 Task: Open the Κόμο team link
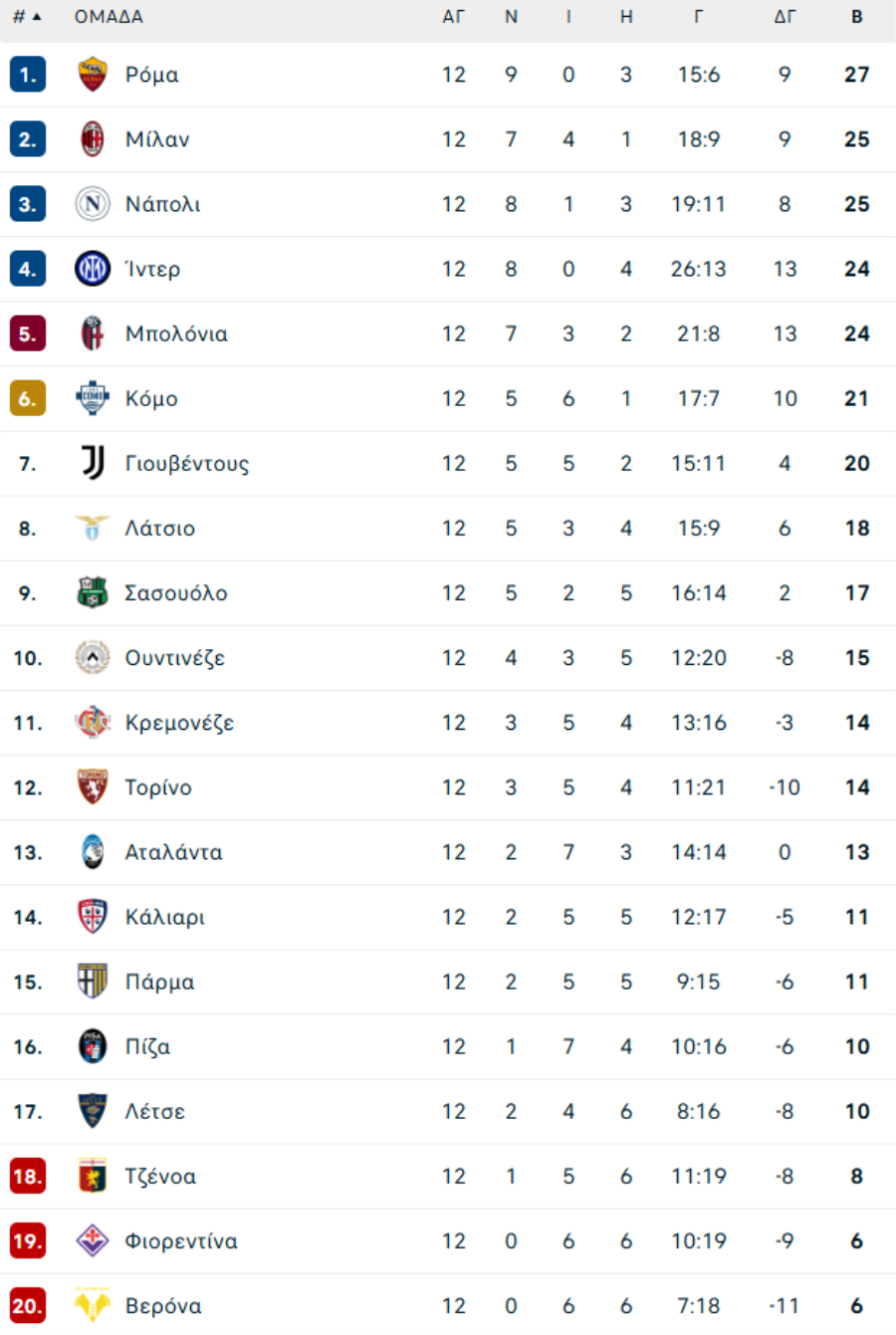coord(151,398)
